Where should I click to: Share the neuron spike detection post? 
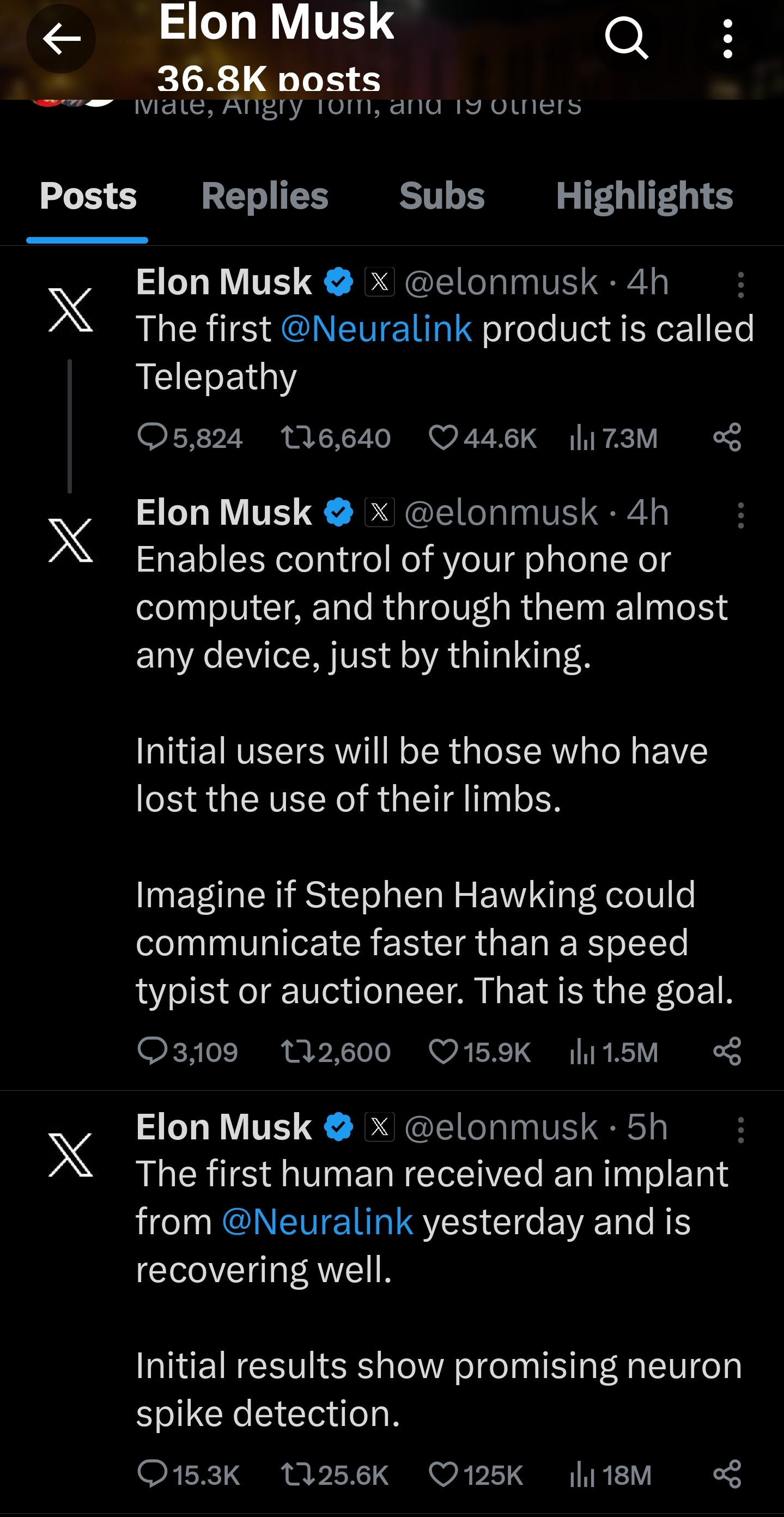(727, 1474)
